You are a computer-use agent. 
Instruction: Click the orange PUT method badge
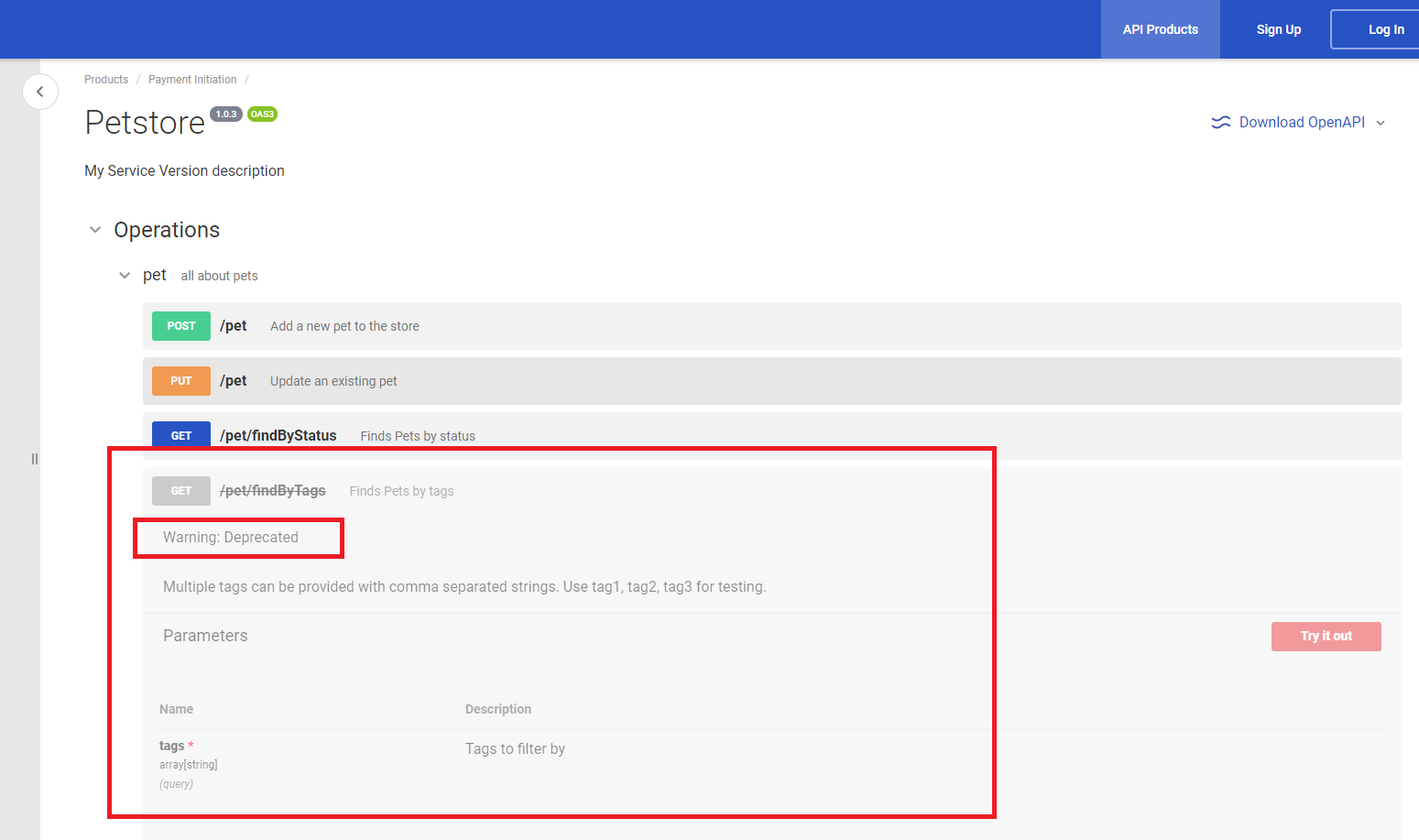pyautogui.click(x=181, y=381)
